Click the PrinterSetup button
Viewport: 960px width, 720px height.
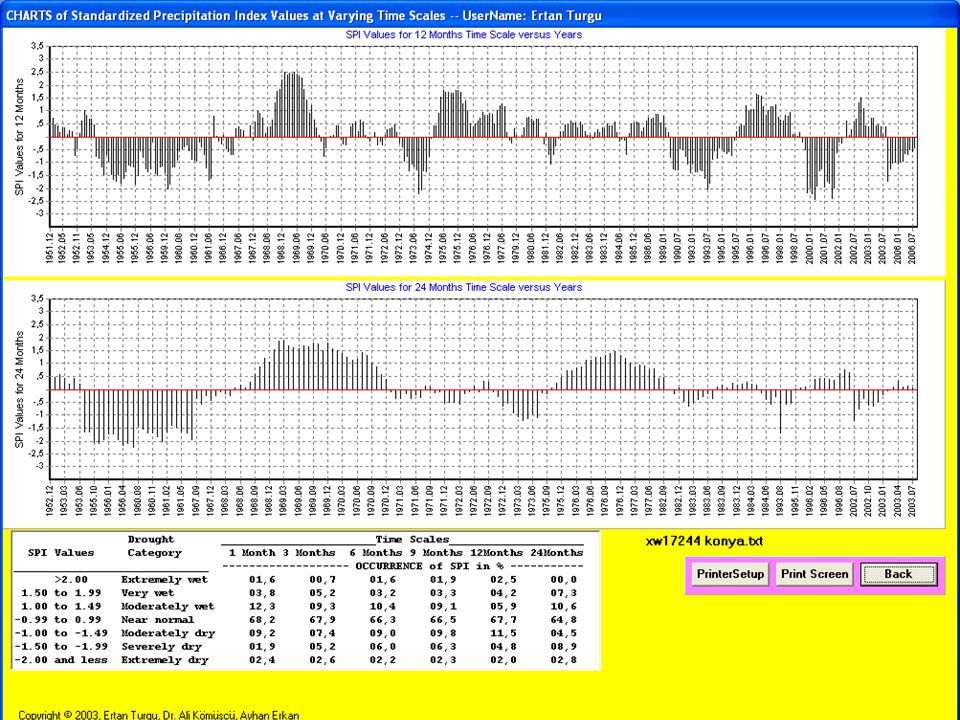730,574
